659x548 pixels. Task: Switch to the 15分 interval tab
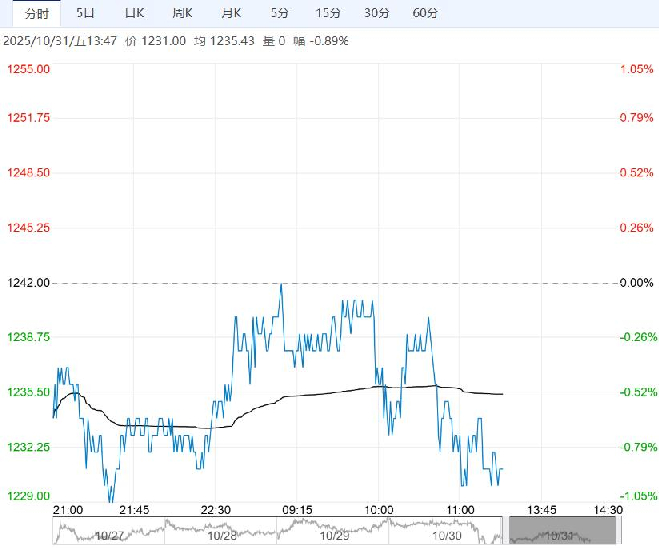pos(327,12)
